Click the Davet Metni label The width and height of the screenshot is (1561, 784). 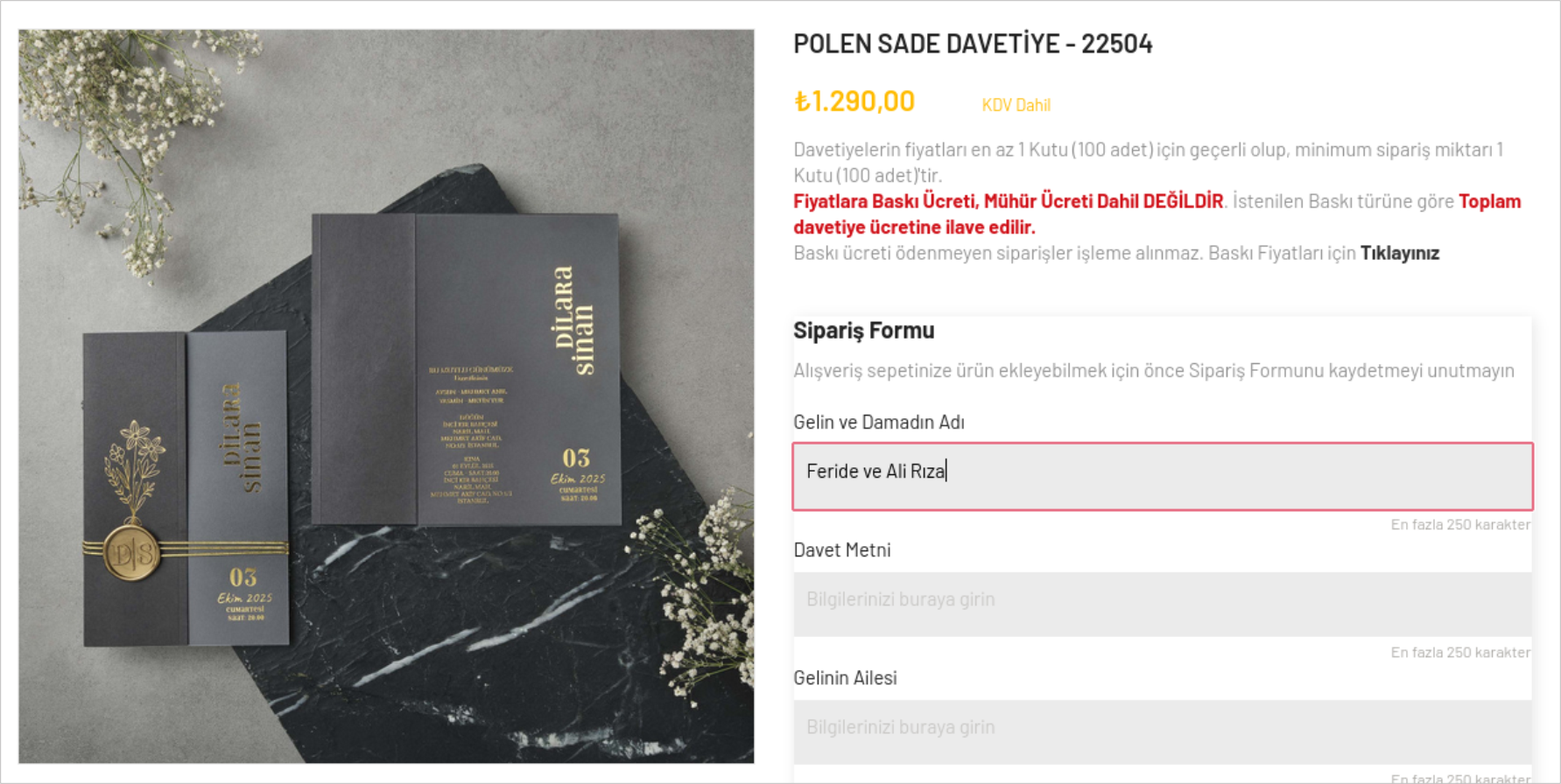841,549
